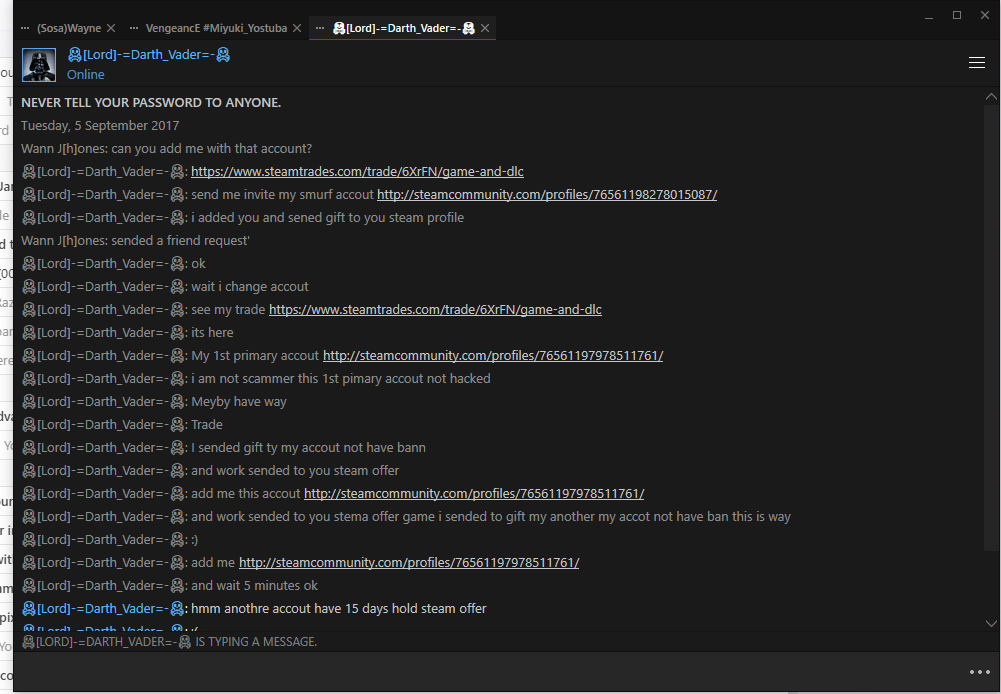Click the 'Tuesday, 5 September 2017' date

coord(100,126)
